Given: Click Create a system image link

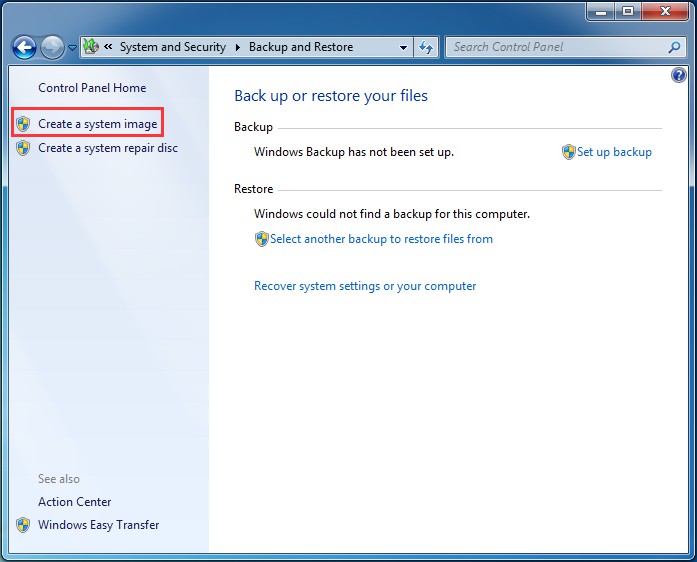Looking at the screenshot, I should 98,124.
